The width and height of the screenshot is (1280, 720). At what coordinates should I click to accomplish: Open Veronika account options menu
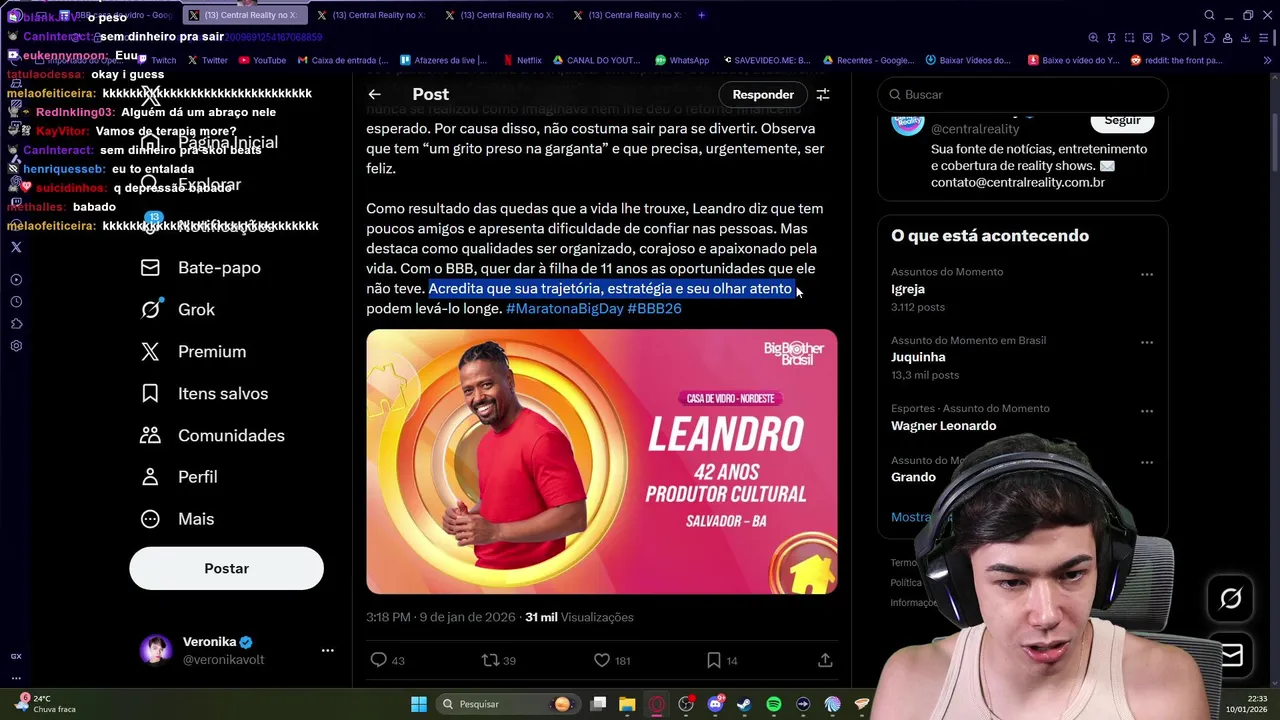[x=327, y=650]
